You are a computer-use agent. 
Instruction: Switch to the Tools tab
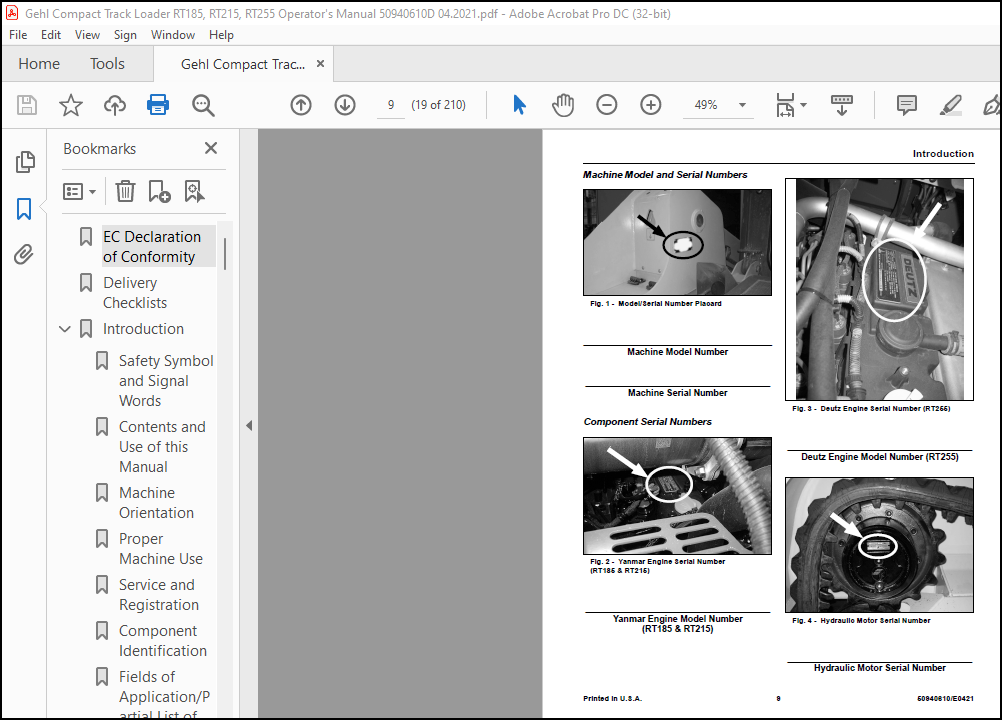click(x=107, y=64)
